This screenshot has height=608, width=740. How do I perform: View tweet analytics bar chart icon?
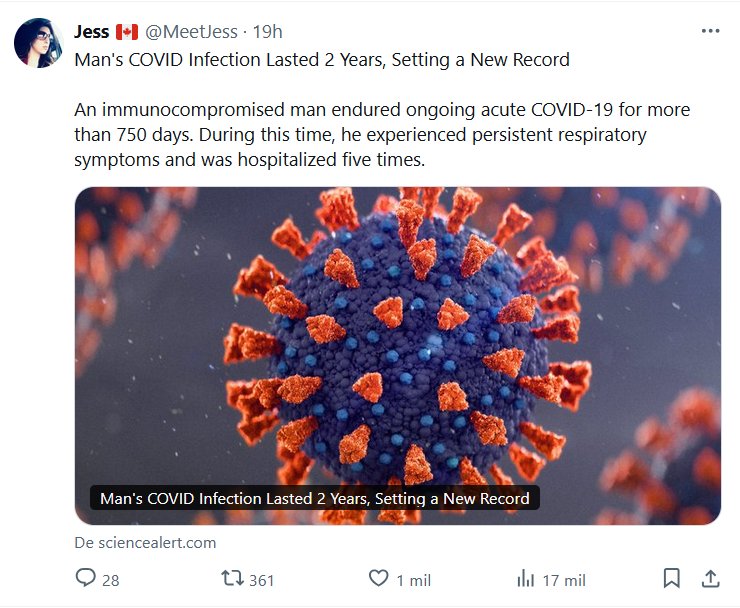click(x=526, y=578)
